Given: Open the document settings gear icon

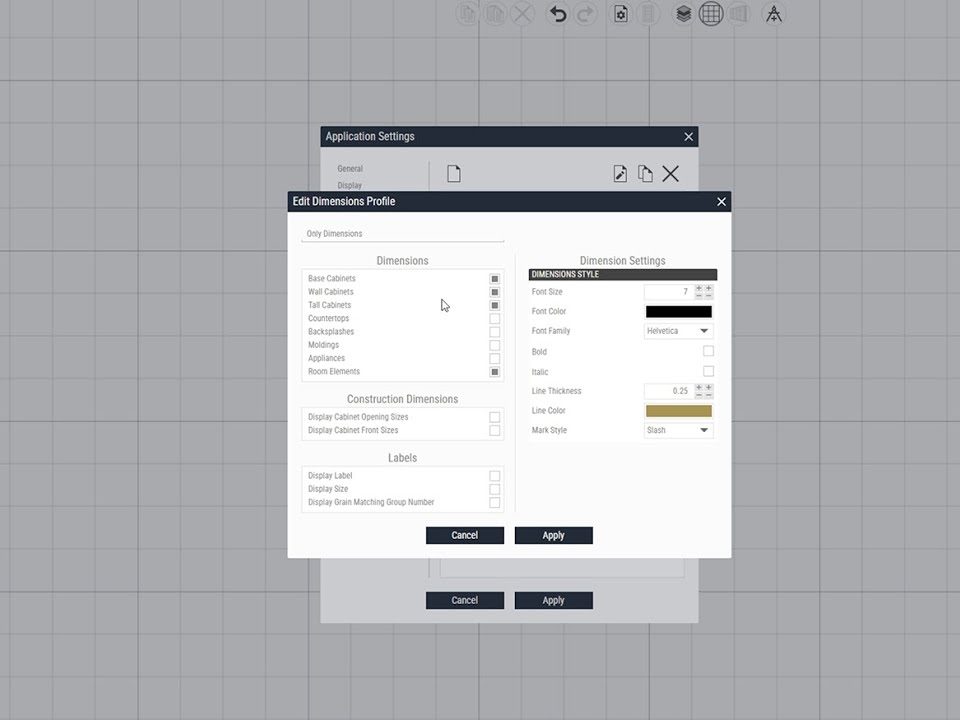Looking at the screenshot, I should point(621,14).
